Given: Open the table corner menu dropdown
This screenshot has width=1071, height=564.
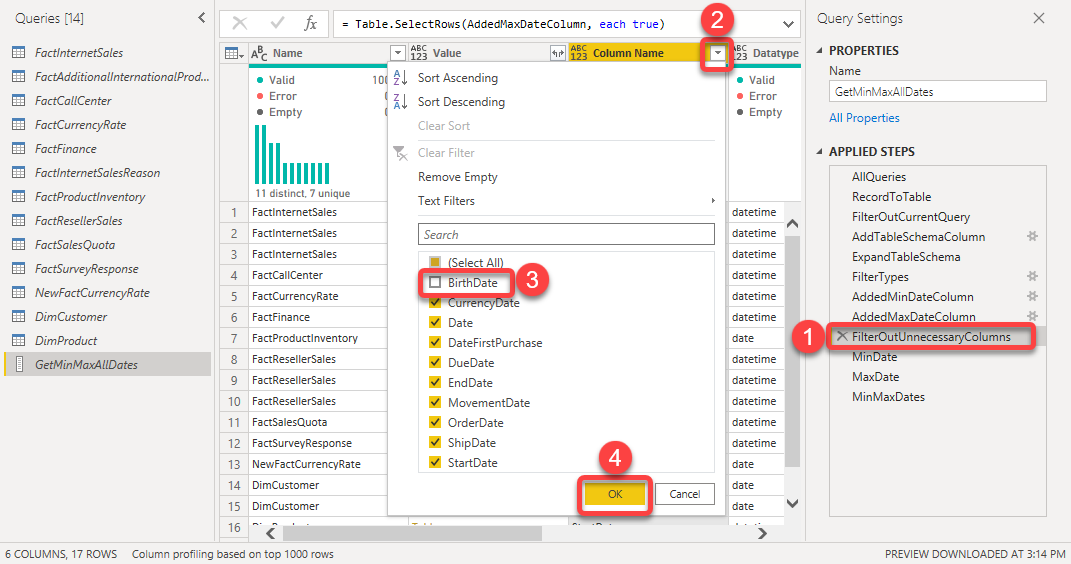Looking at the screenshot, I should coord(234,53).
